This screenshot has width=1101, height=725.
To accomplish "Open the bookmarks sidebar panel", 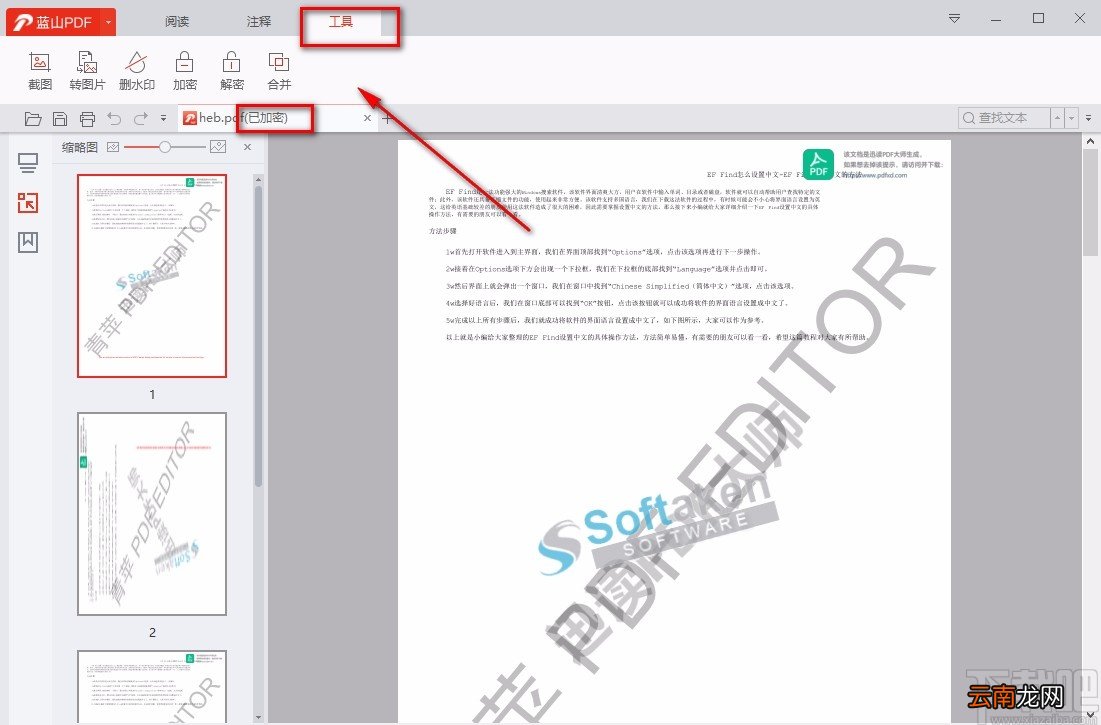I will pyautogui.click(x=28, y=242).
